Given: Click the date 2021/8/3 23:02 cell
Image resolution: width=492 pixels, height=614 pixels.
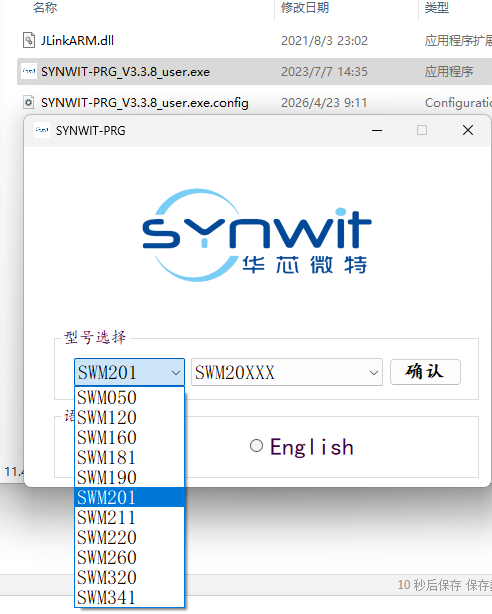Looking at the screenshot, I should click(324, 41).
